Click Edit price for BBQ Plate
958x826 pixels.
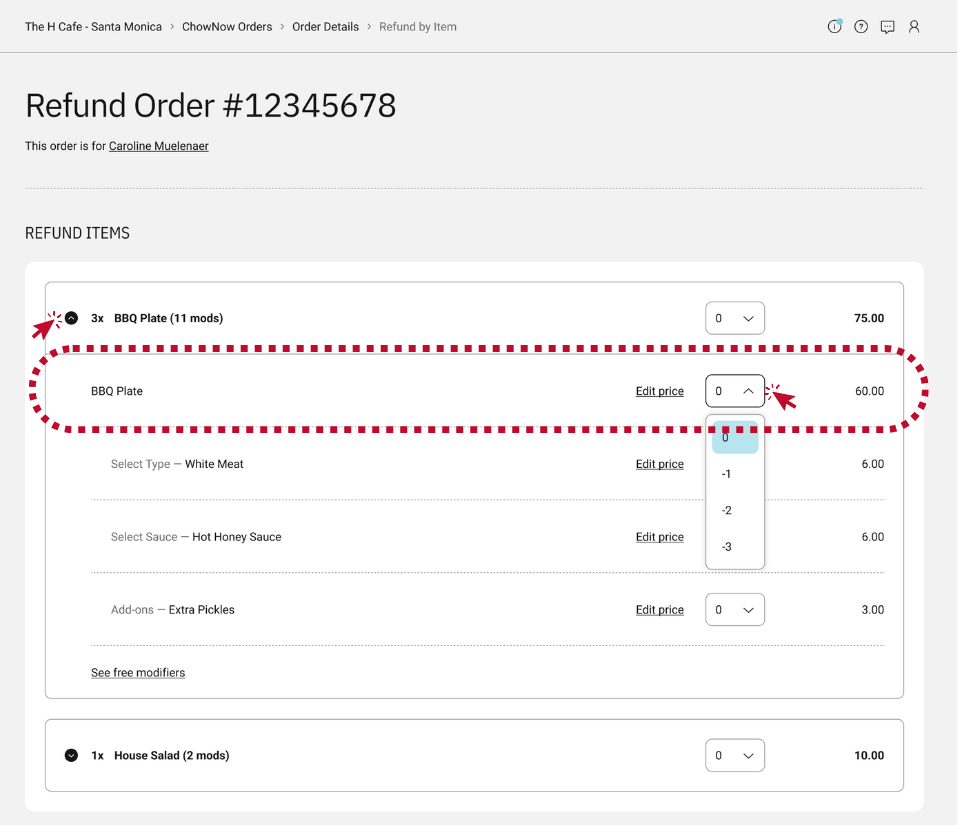click(x=659, y=391)
